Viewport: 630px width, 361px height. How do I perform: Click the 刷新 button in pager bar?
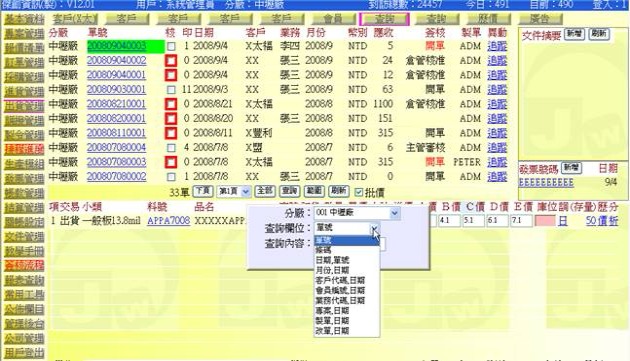point(339,191)
